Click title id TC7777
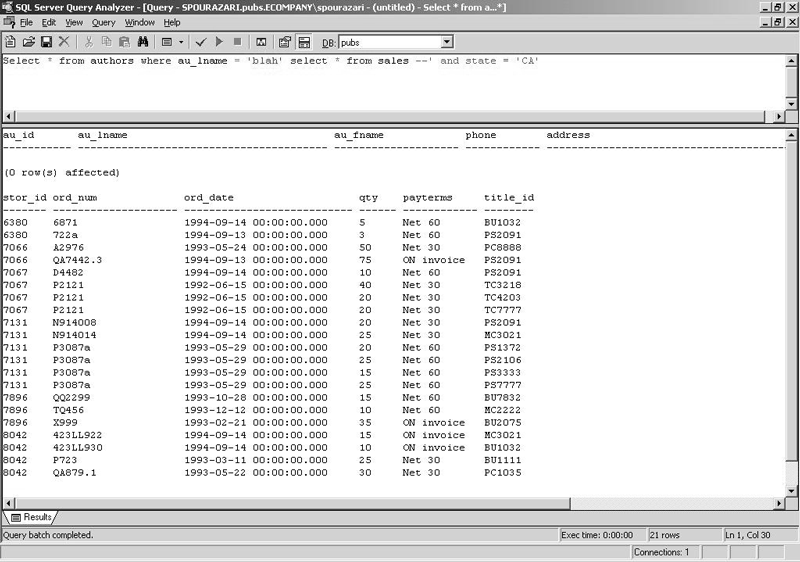Viewport: 800px width, 562px height. (503, 310)
